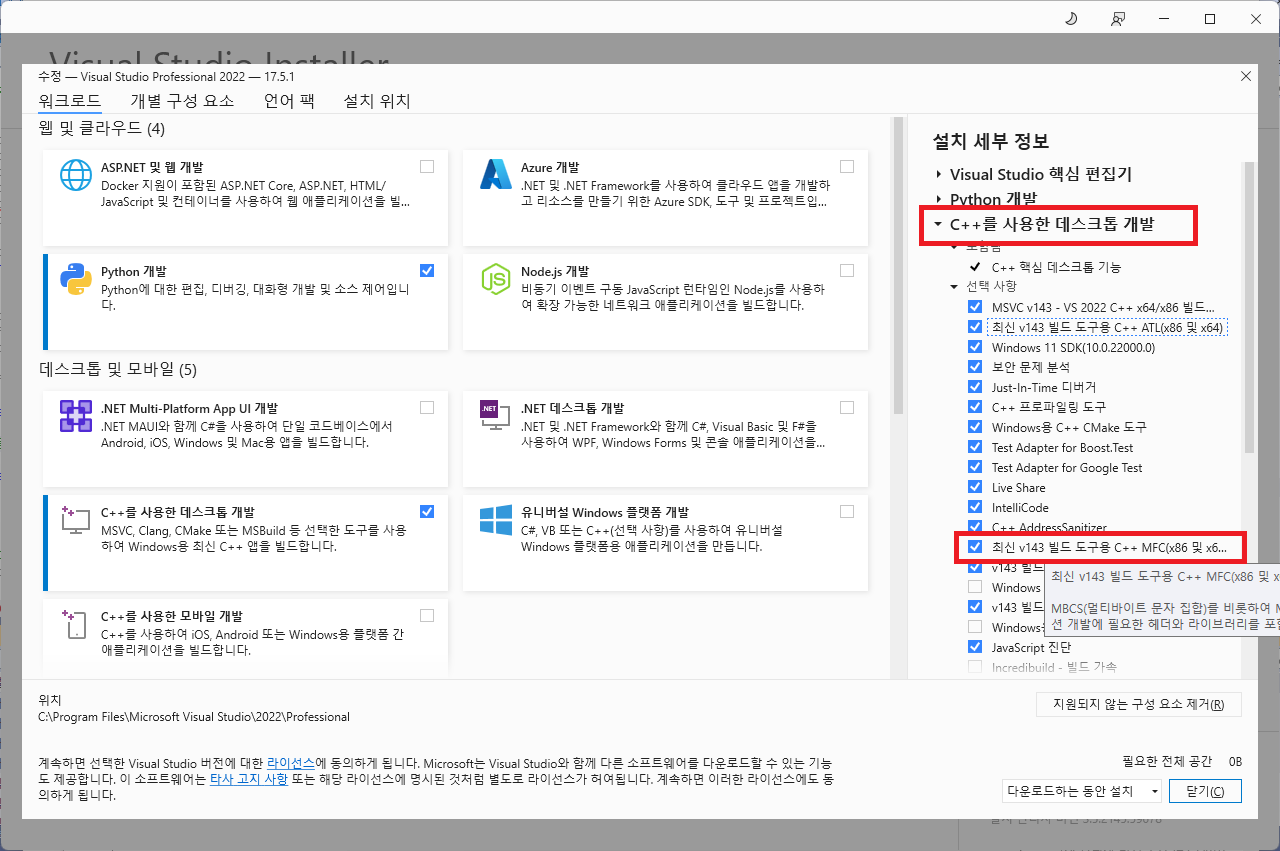The width and height of the screenshot is (1280, 851).
Task: Uncheck the Just-In-Time debugger option
Action: pos(975,387)
